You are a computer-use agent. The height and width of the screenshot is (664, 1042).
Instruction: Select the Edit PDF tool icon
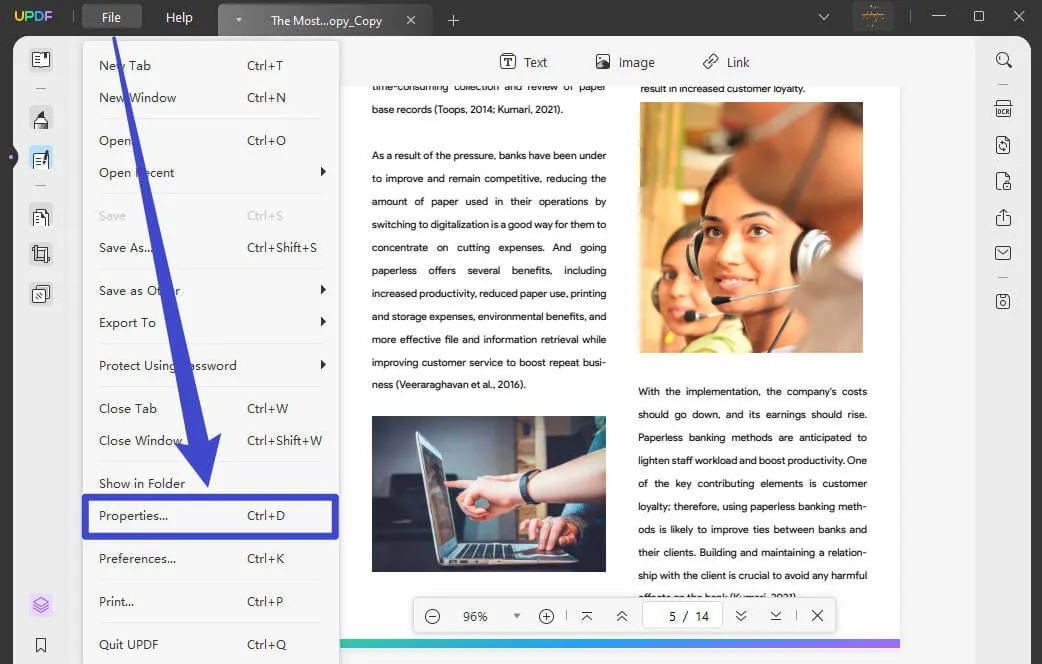click(x=41, y=160)
